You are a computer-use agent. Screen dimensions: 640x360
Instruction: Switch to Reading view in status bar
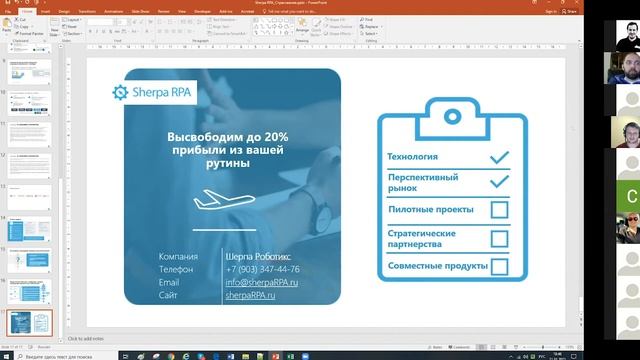pos(504,347)
